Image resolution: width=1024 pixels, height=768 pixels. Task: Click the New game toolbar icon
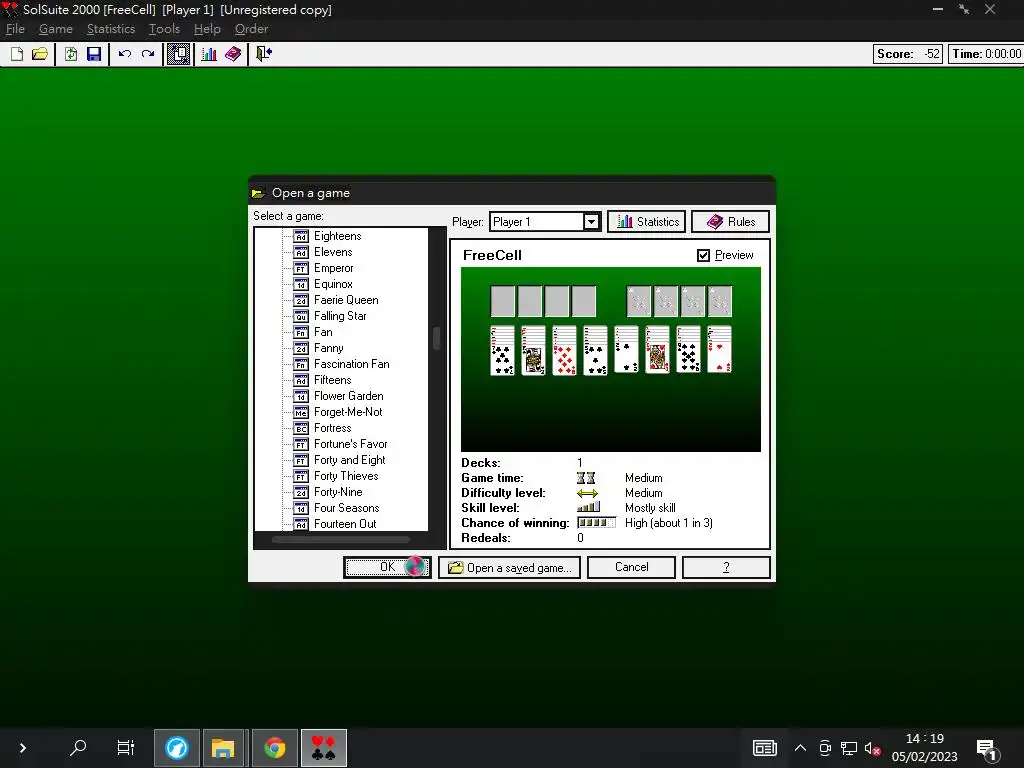(x=17, y=54)
